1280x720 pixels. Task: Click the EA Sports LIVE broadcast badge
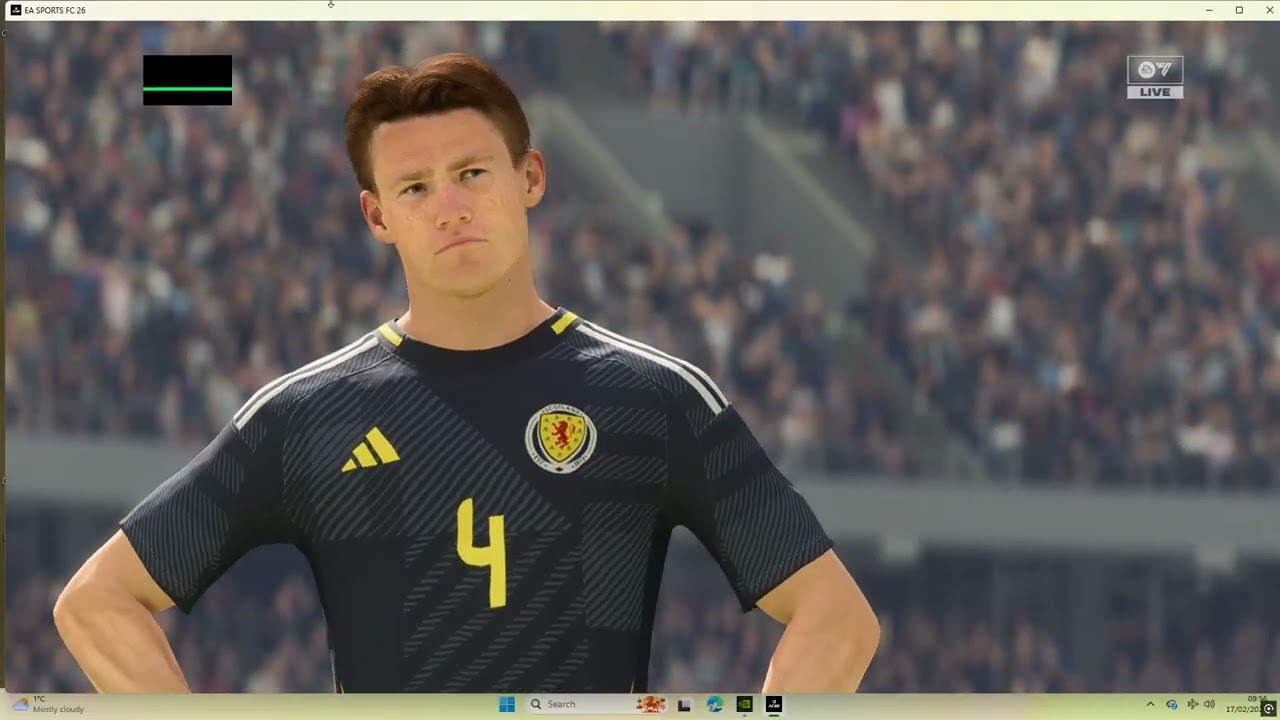(x=1155, y=77)
